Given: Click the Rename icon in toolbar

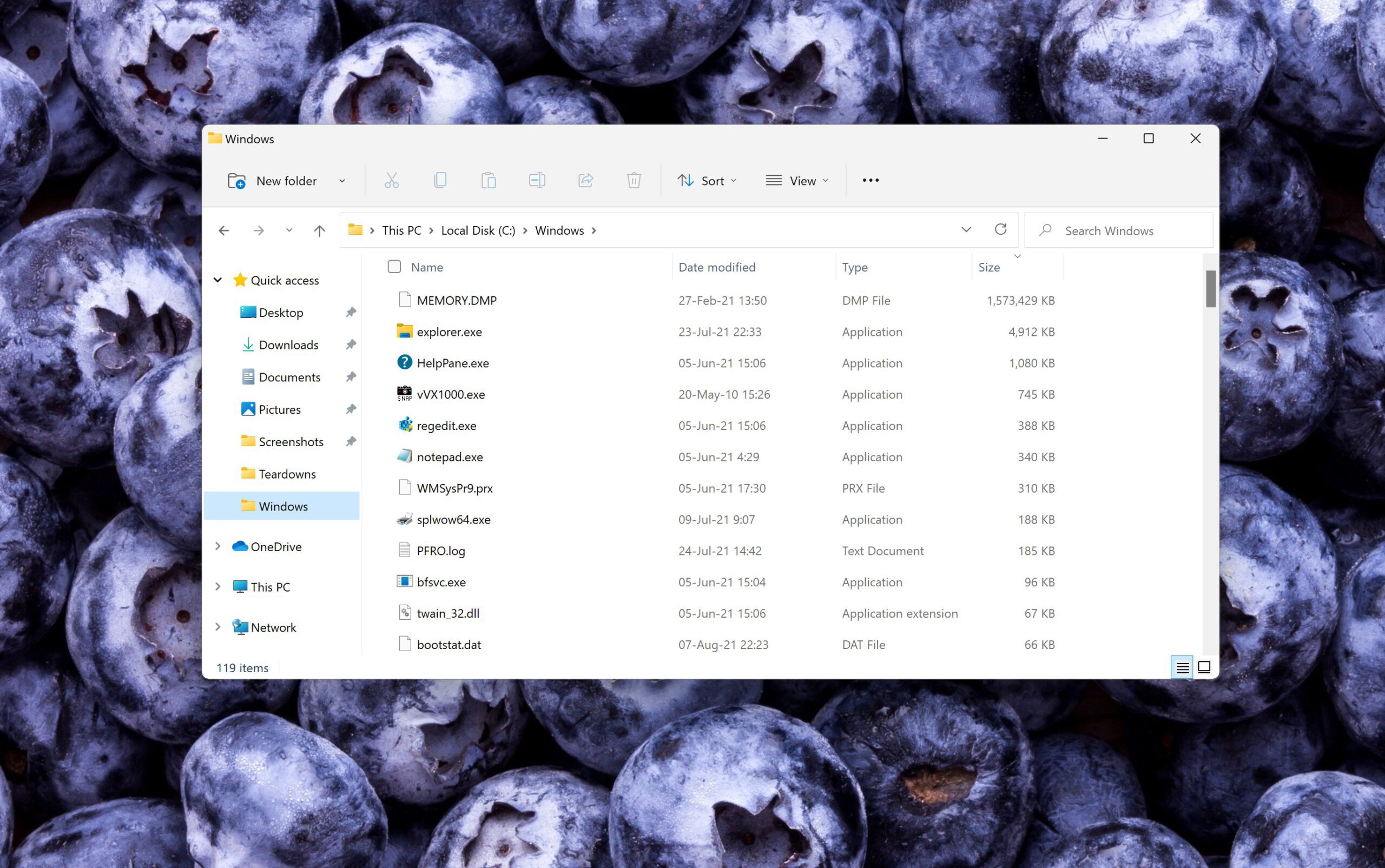Looking at the screenshot, I should coord(537,180).
